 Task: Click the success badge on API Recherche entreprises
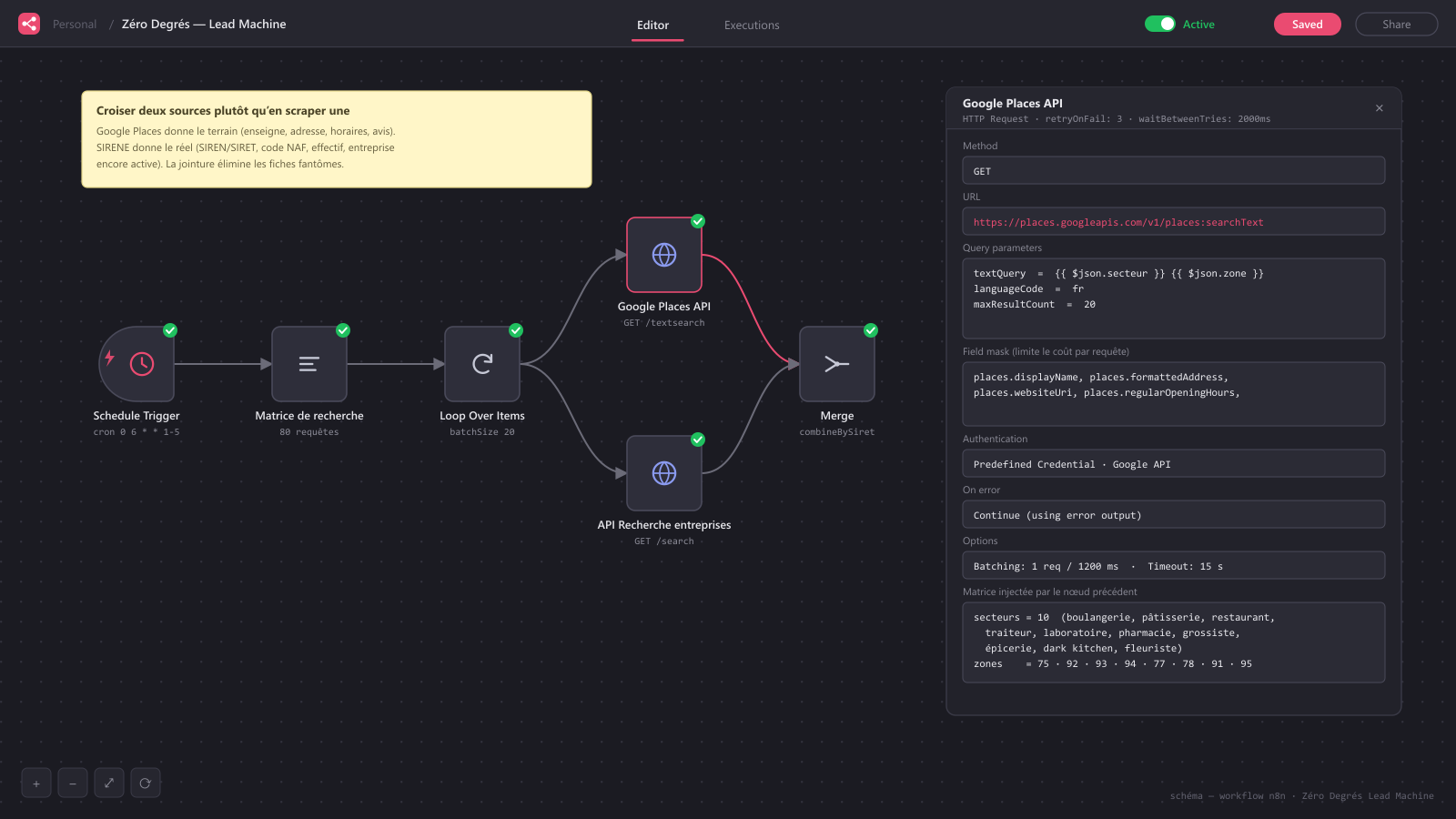(698, 440)
